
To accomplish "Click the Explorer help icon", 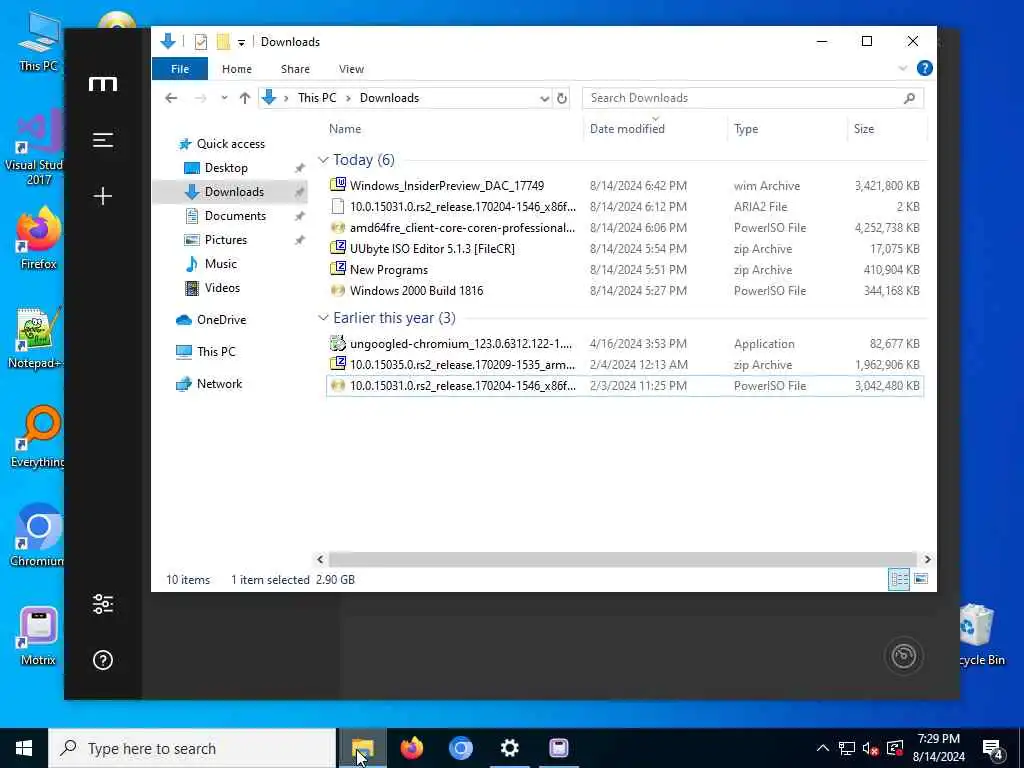I will click(x=924, y=69).
